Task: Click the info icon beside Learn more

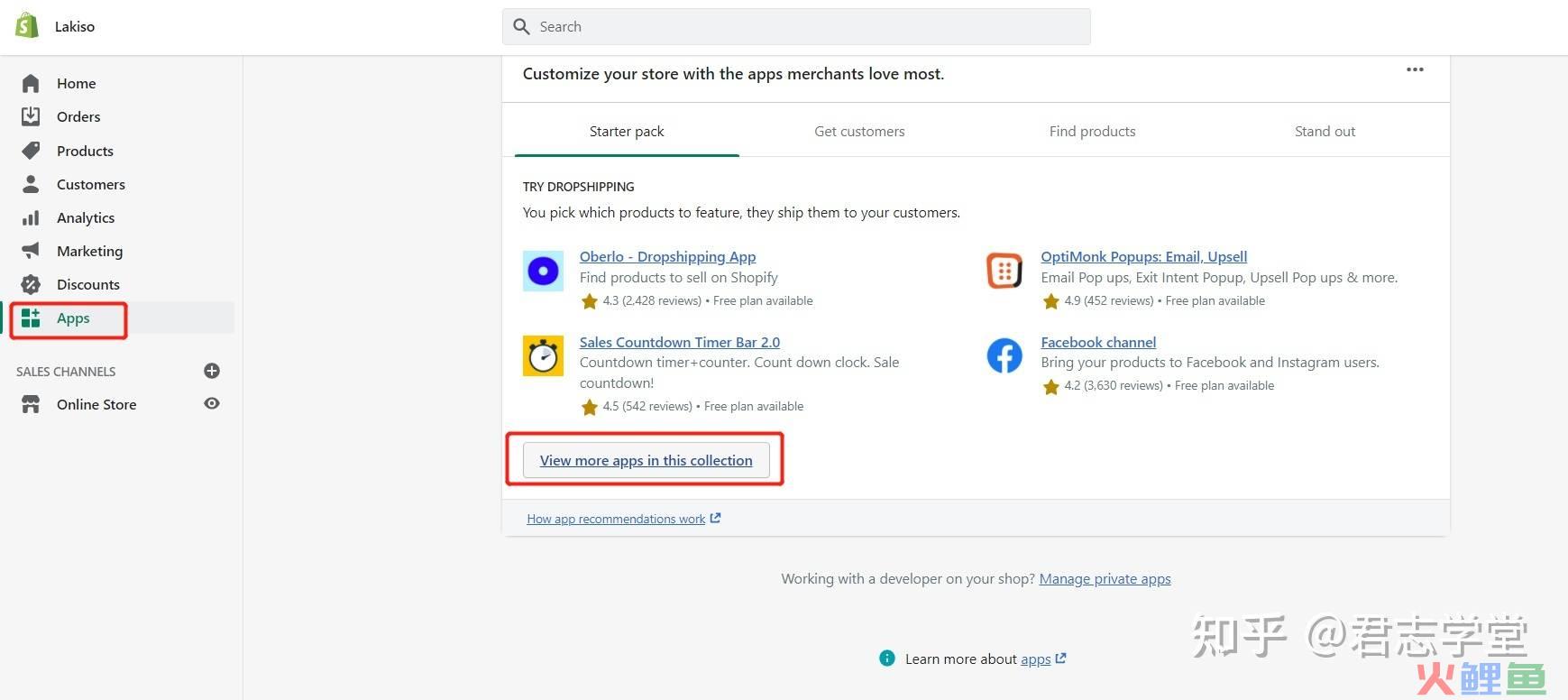Action: click(x=887, y=659)
